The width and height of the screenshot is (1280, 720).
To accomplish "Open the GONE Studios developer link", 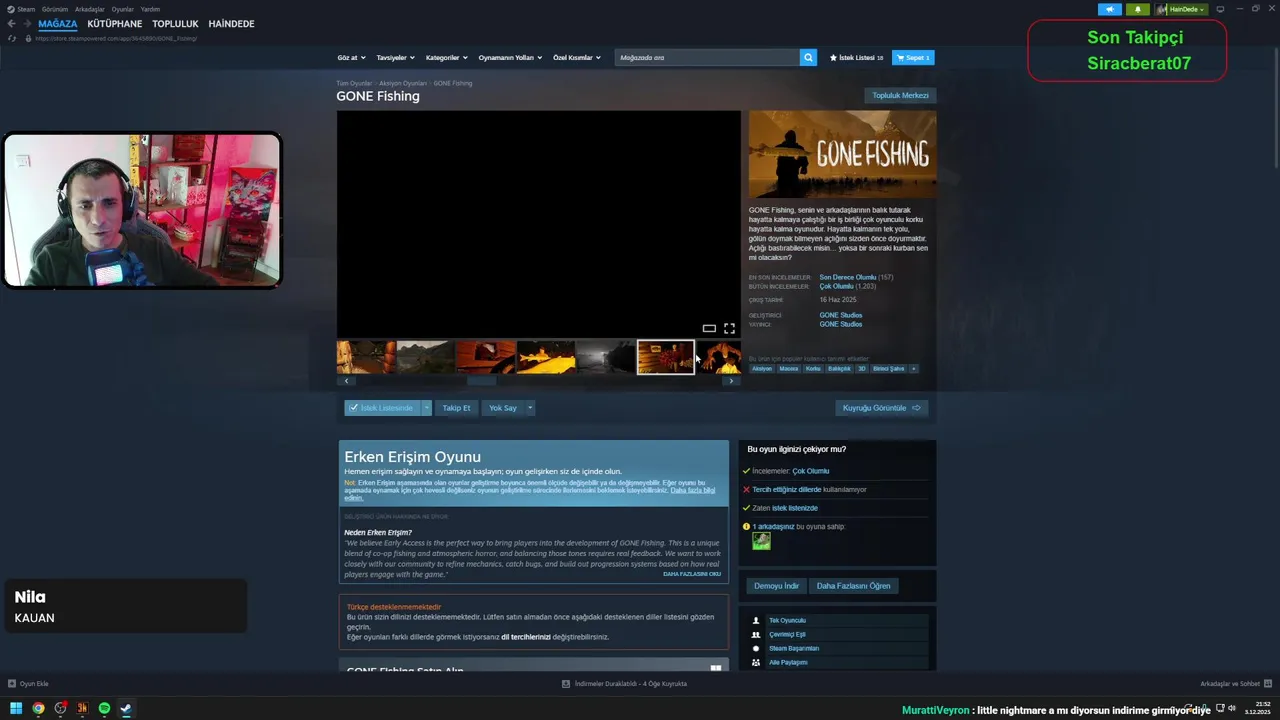I will click(x=840, y=315).
